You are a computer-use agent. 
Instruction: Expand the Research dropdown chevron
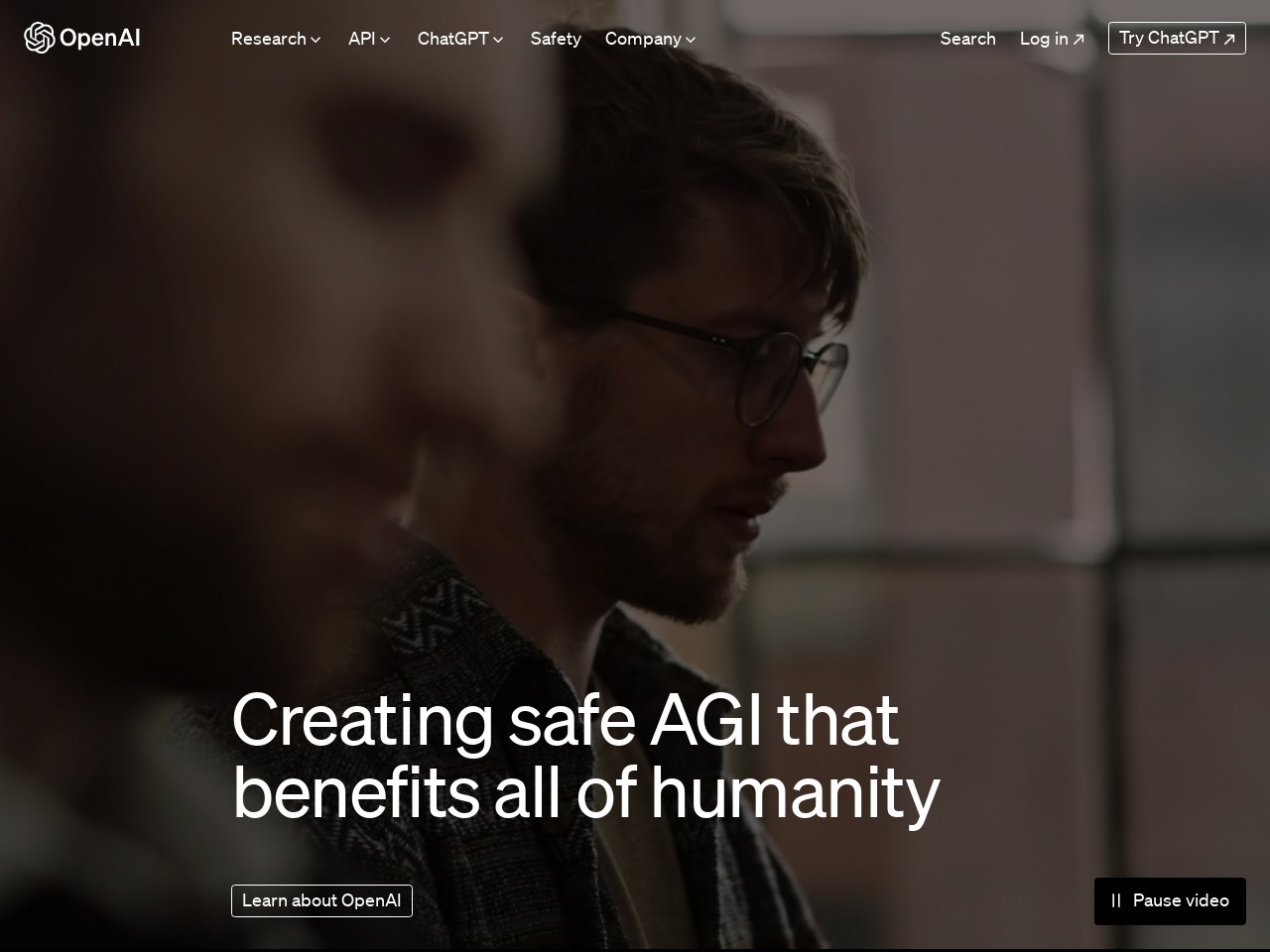[x=316, y=40]
